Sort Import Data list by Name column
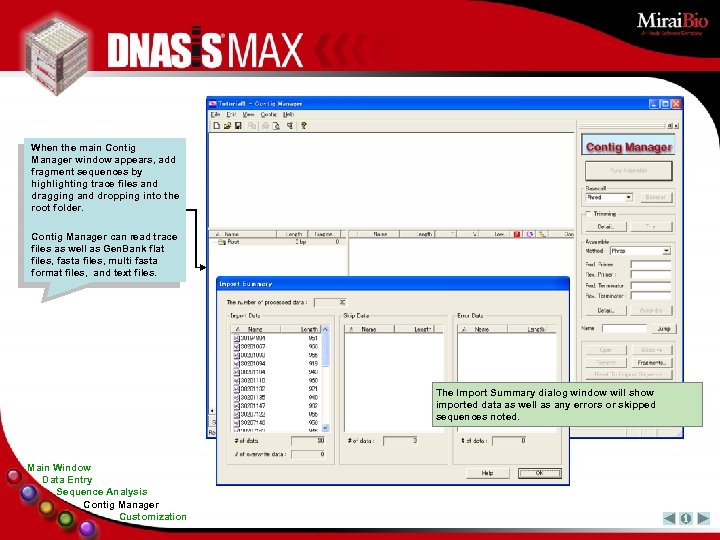The image size is (720, 540). click(255, 329)
